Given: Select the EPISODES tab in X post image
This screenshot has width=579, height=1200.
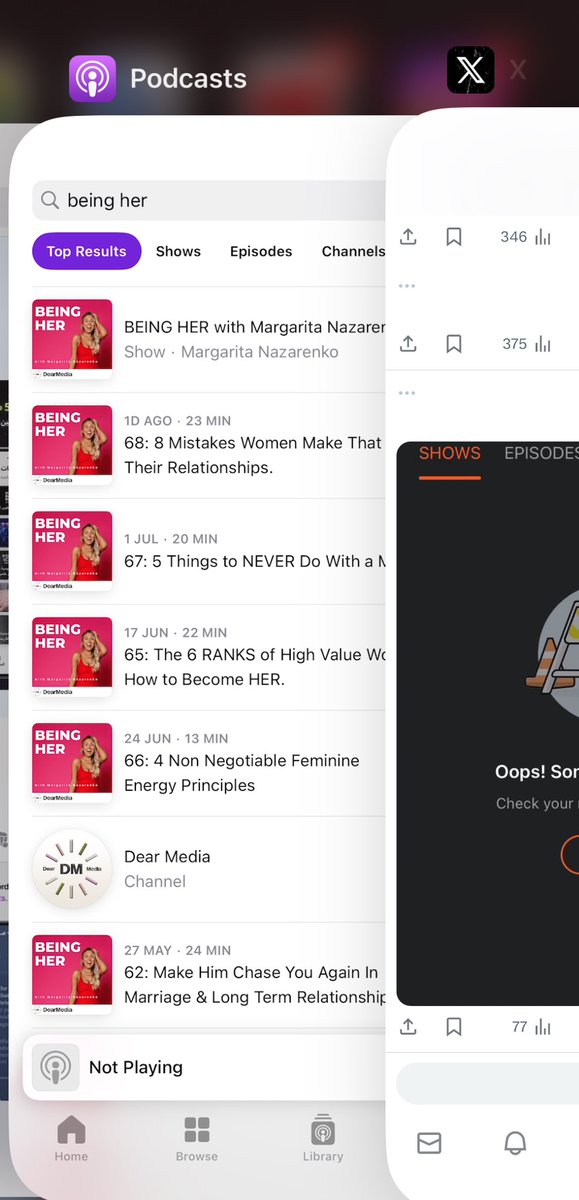Looking at the screenshot, I should [541, 453].
